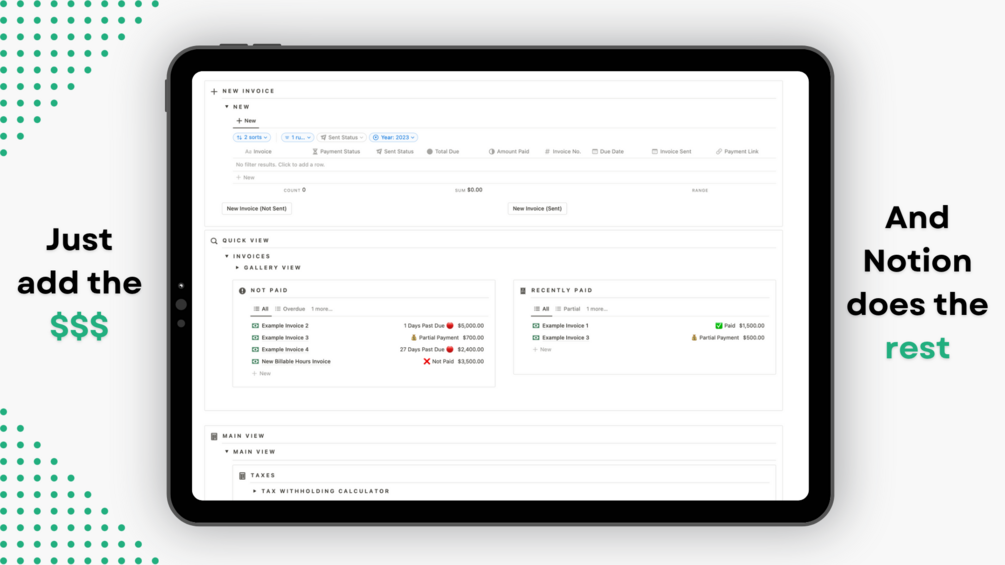Click the Invoice No. column header
Image resolution: width=1005 pixels, height=565 pixels.
563,152
